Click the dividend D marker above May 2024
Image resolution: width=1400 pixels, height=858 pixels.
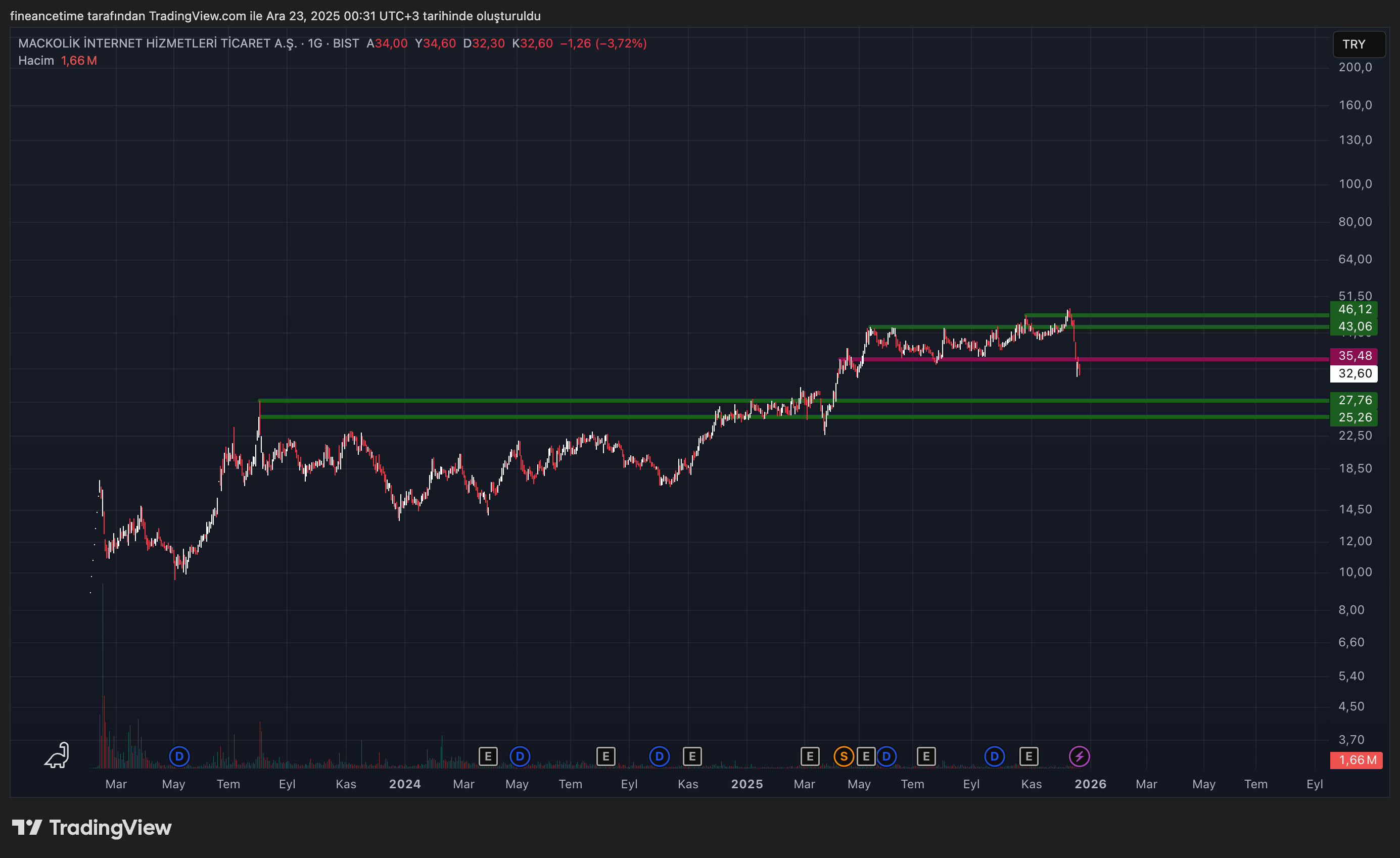coord(520,756)
